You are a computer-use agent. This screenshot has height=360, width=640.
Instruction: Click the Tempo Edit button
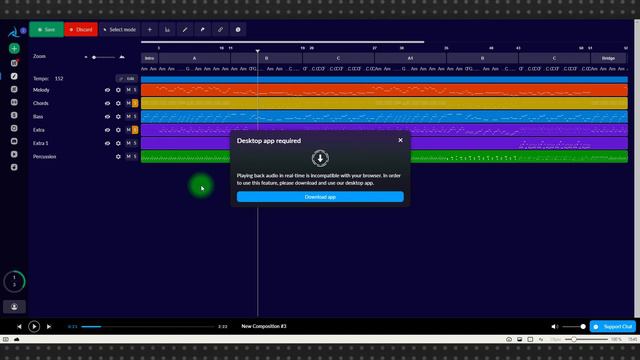tap(127, 78)
